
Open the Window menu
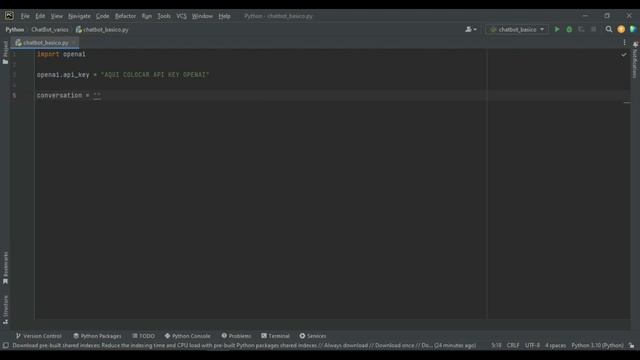click(202, 16)
